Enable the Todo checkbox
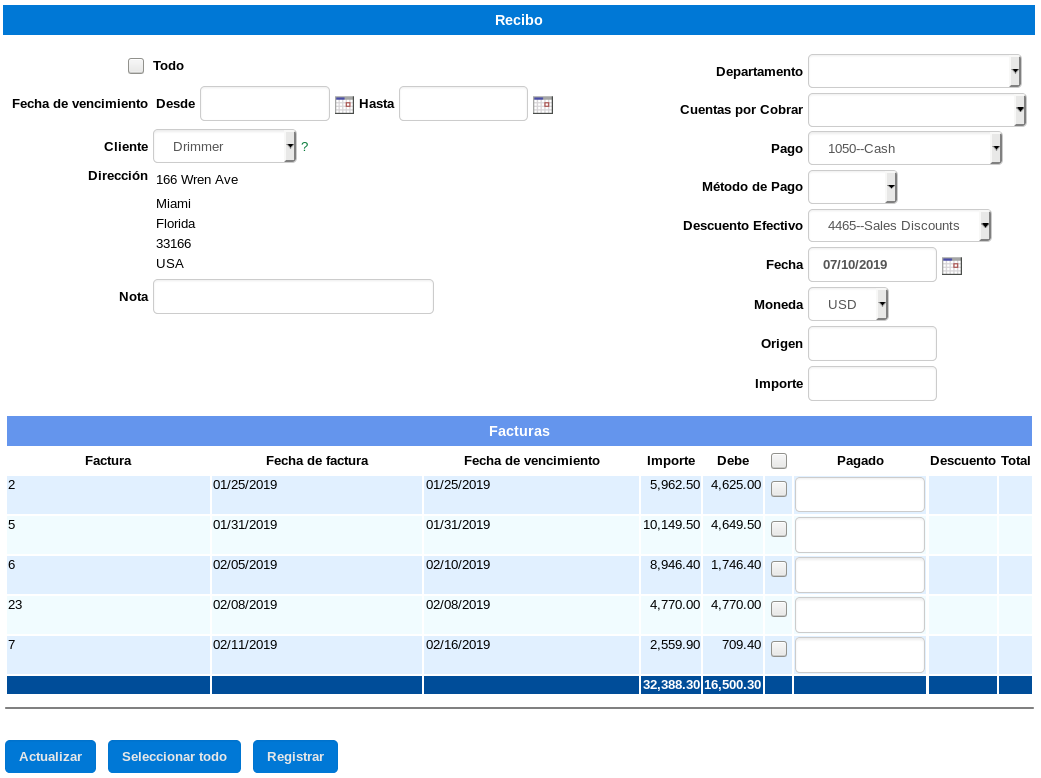The width and height of the screenshot is (1041, 778). [x=136, y=66]
